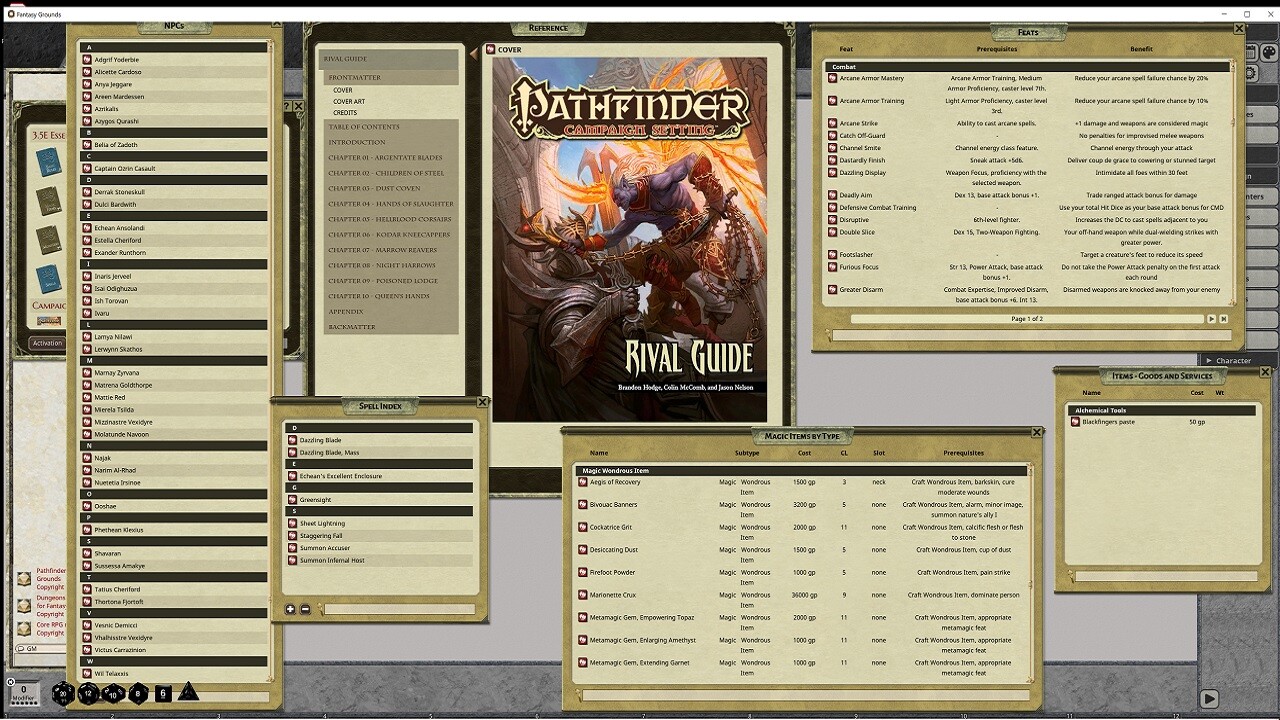Click the feat icon beside Arcane Armor Mastery
The width and height of the screenshot is (1280, 720).
pyautogui.click(x=831, y=78)
